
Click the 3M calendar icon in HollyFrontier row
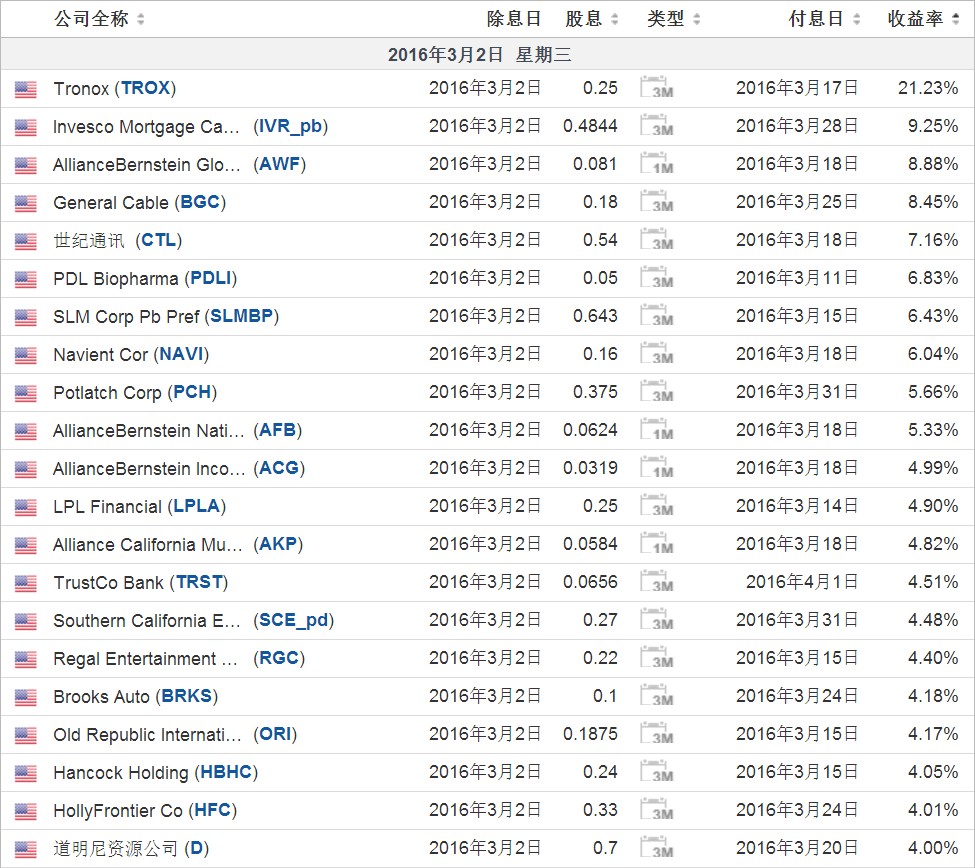tap(656, 811)
